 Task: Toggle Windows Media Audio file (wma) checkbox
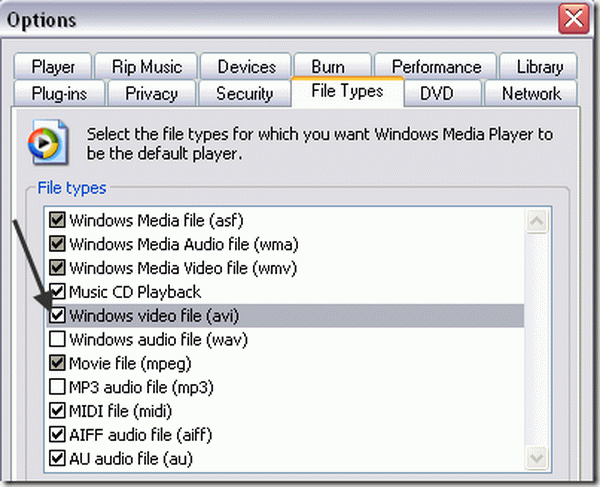pos(58,244)
